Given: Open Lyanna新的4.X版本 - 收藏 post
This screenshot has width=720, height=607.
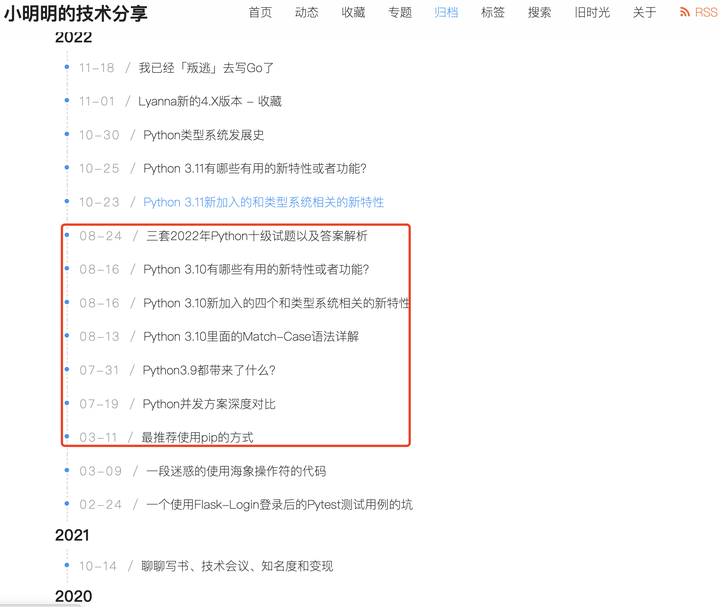Looking at the screenshot, I should pyautogui.click(x=210, y=101).
